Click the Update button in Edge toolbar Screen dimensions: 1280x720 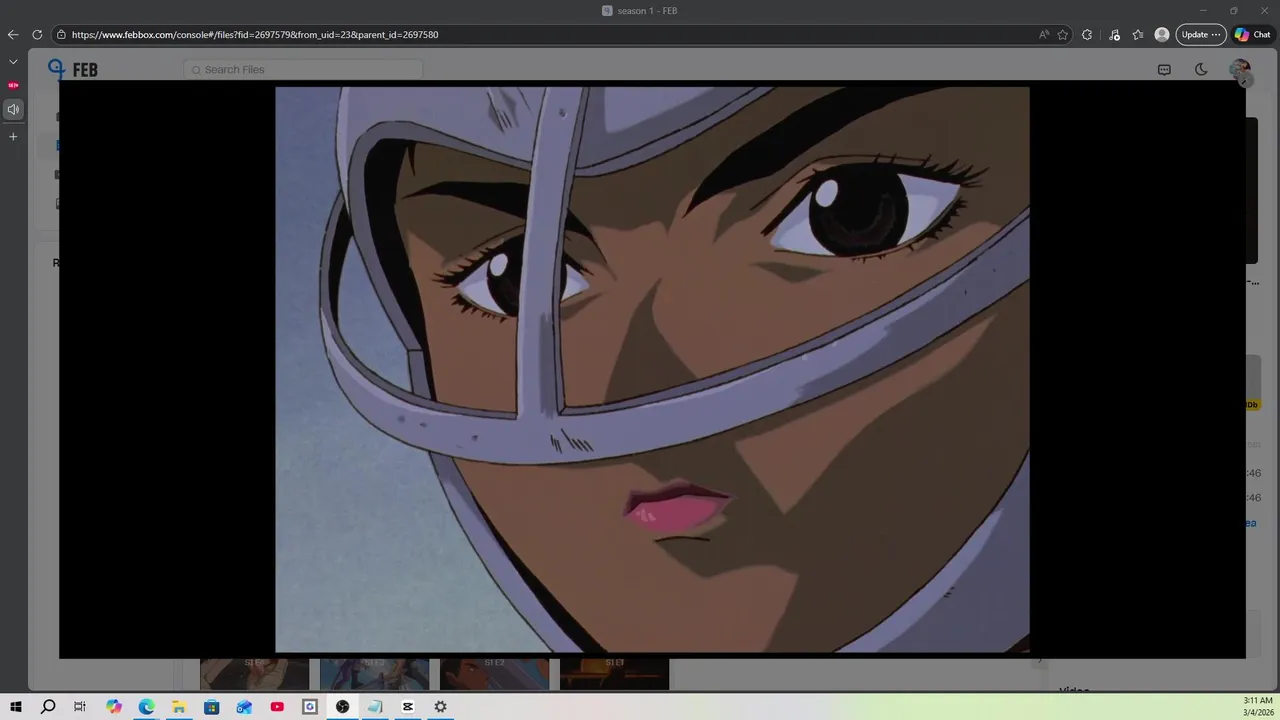click(1201, 34)
